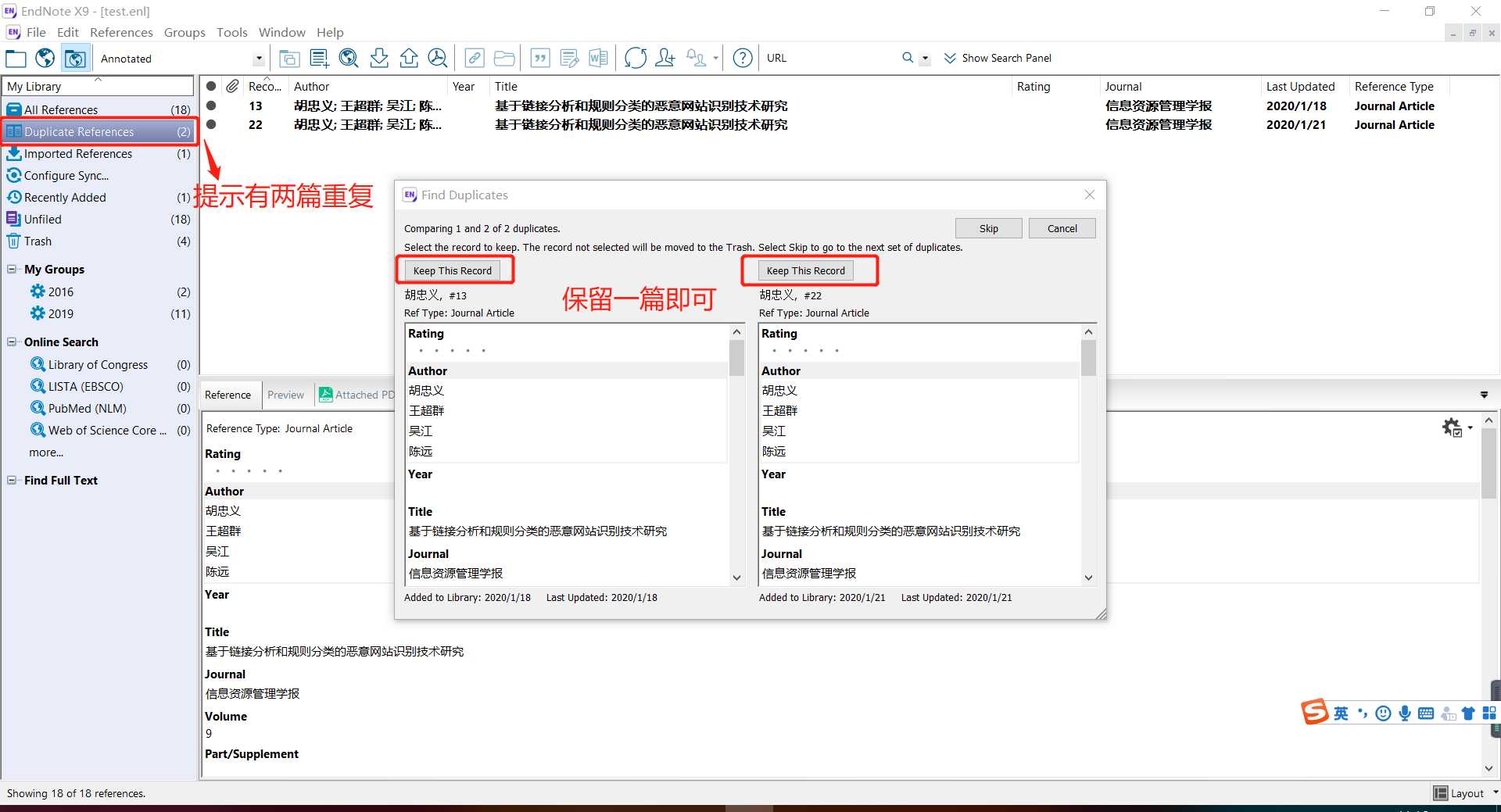Open the Sogou toolbox grid icon
Viewport: 1501px width, 812px height.
(1489, 714)
